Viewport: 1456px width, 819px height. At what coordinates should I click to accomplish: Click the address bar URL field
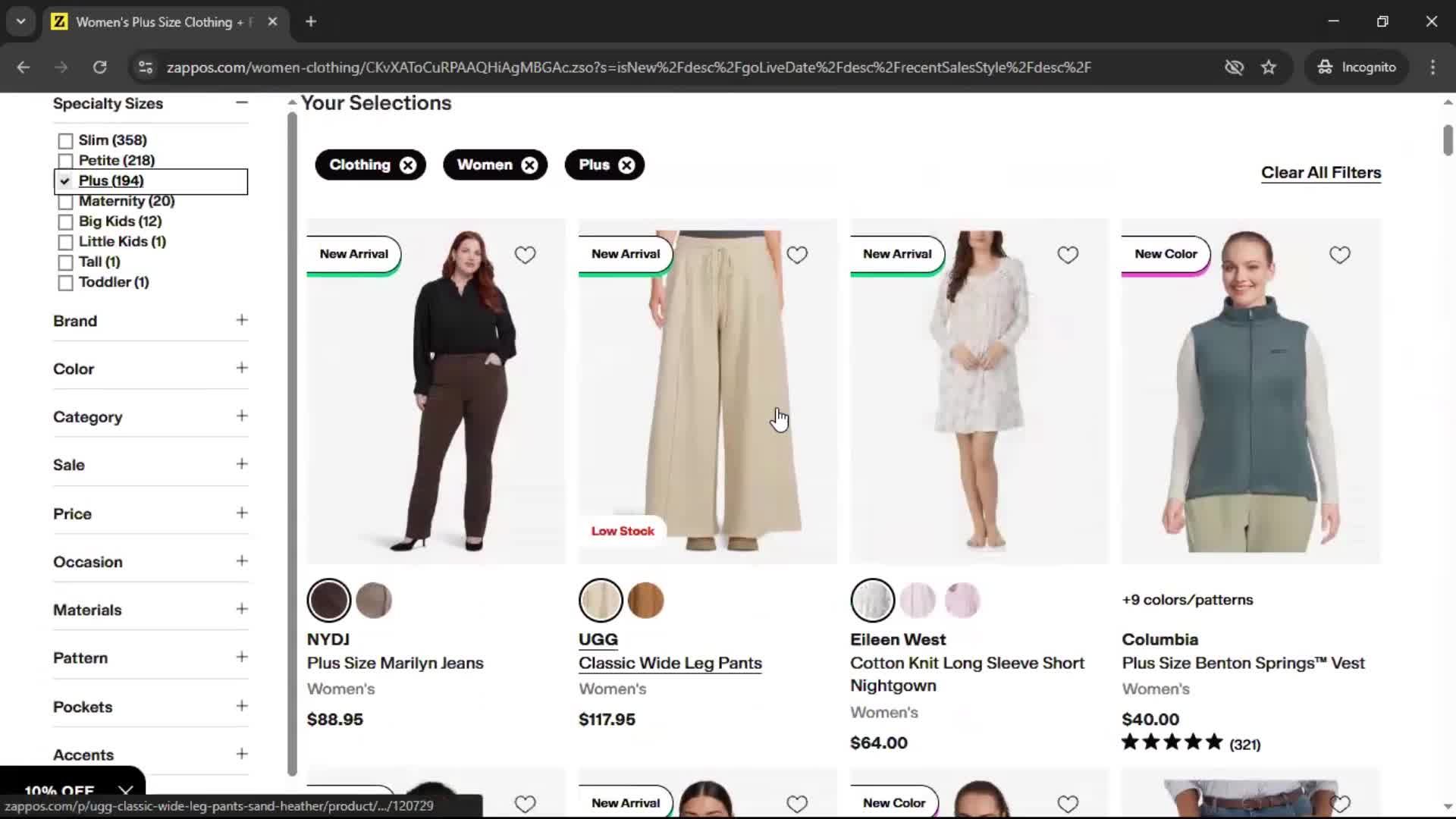(629, 67)
